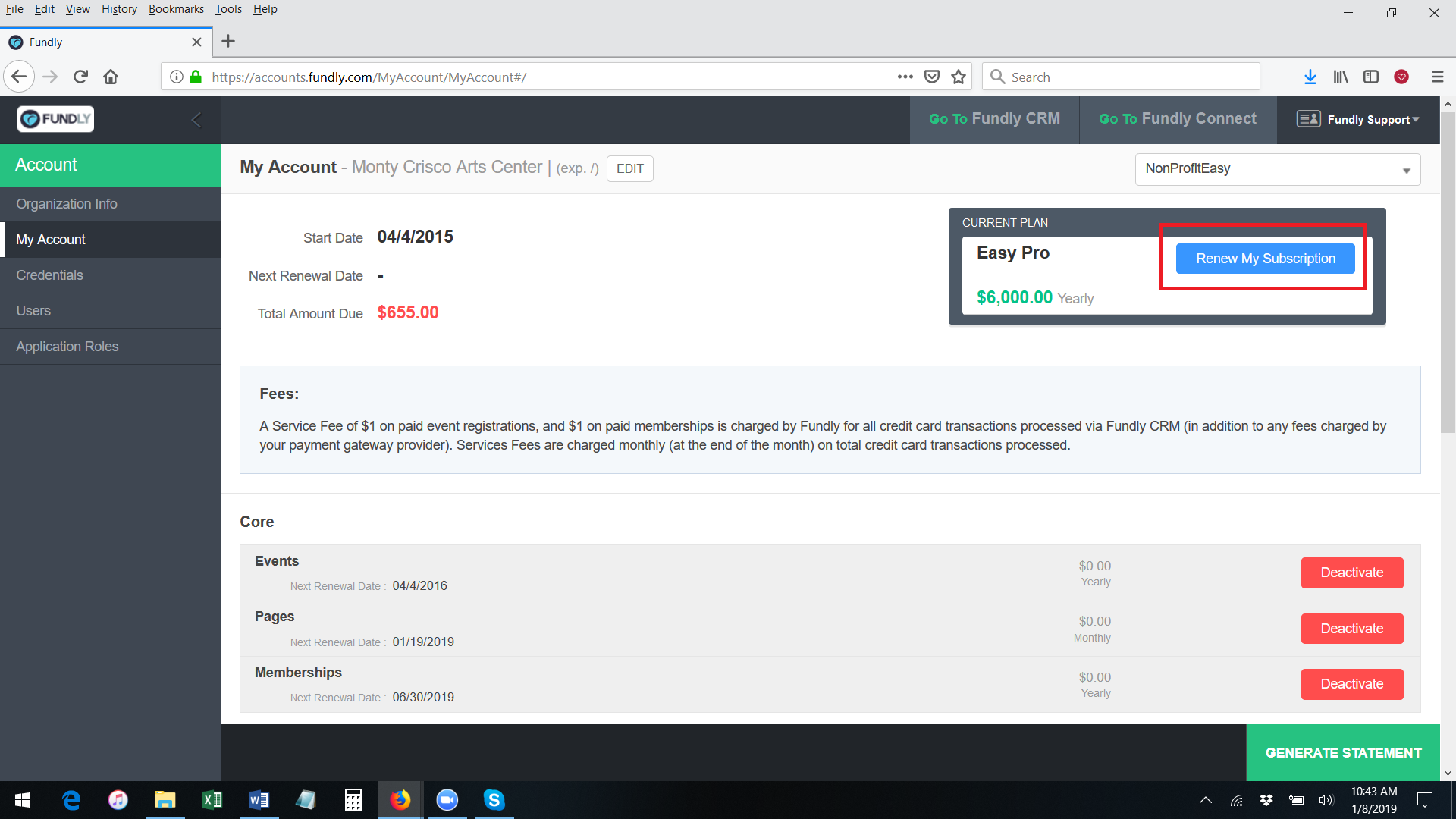Click the green secure padlock icon
This screenshot has width=1456, height=819.
click(196, 77)
